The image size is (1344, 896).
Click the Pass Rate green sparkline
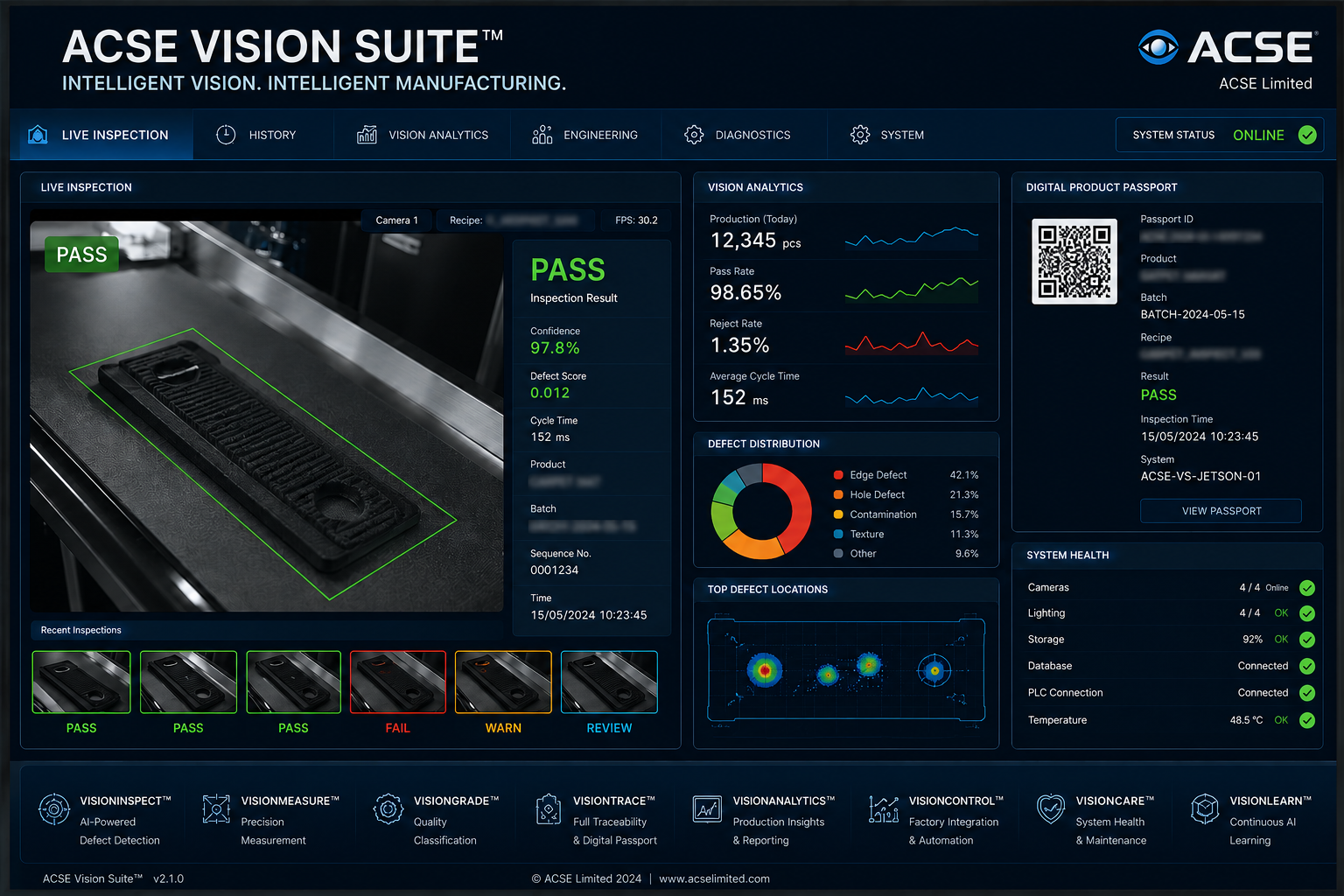(912, 289)
